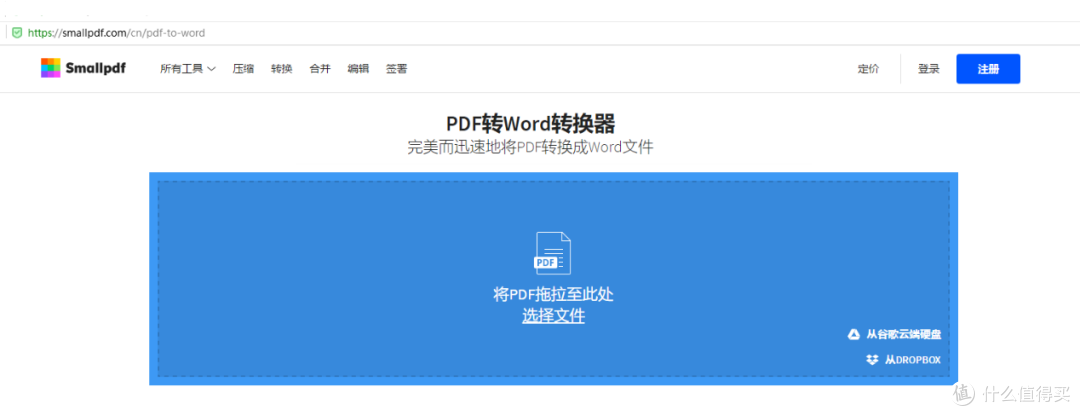
Task: Click the PDF转Word转换器 heading
Action: coord(530,124)
